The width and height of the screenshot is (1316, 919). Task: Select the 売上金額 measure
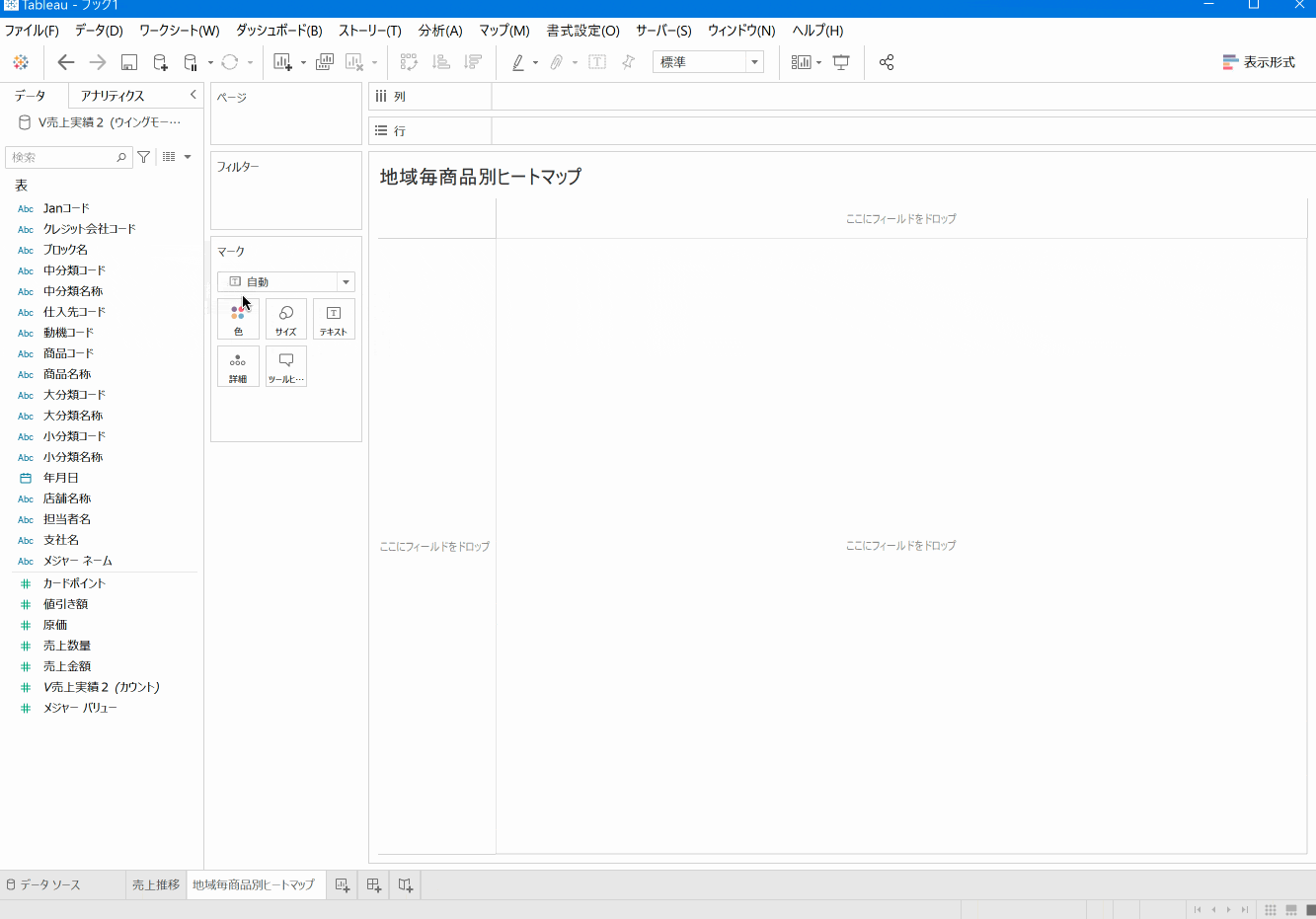click(x=67, y=666)
